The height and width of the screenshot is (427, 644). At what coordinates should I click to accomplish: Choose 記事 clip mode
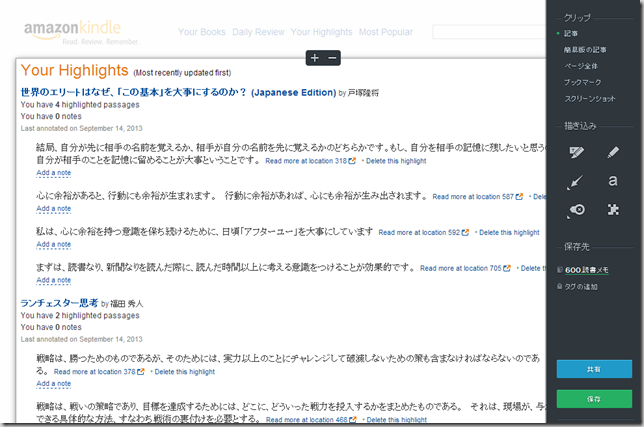click(x=571, y=34)
